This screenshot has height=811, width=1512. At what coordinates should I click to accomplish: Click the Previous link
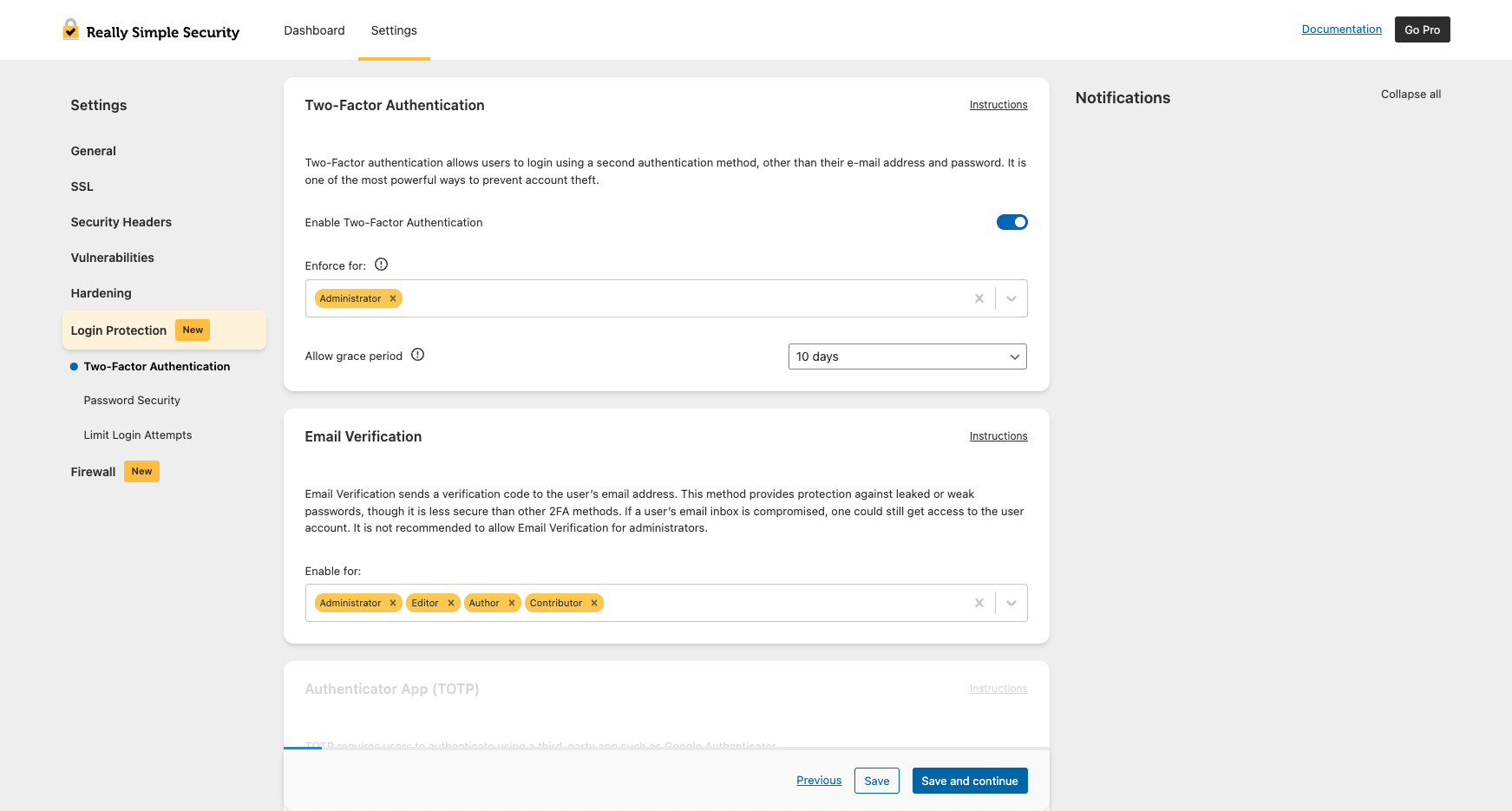tap(819, 781)
